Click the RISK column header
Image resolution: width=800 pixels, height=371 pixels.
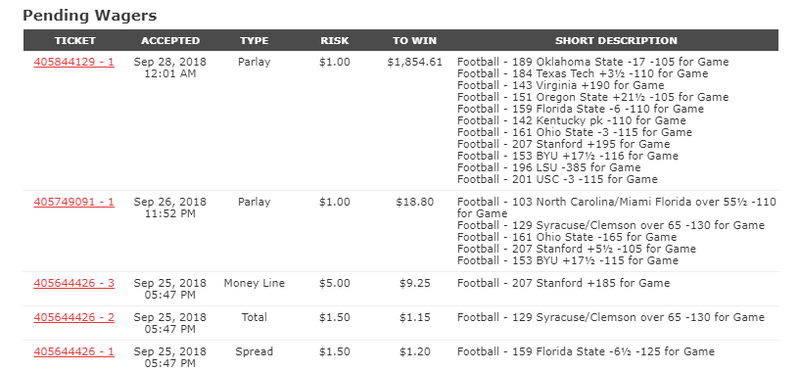pyautogui.click(x=335, y=41)
